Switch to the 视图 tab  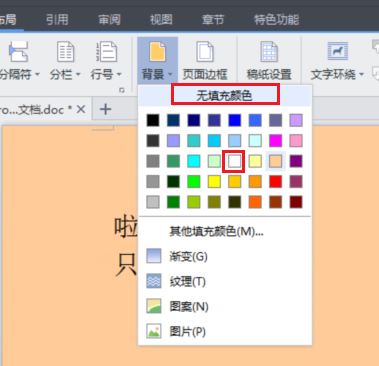click(161, 20)
